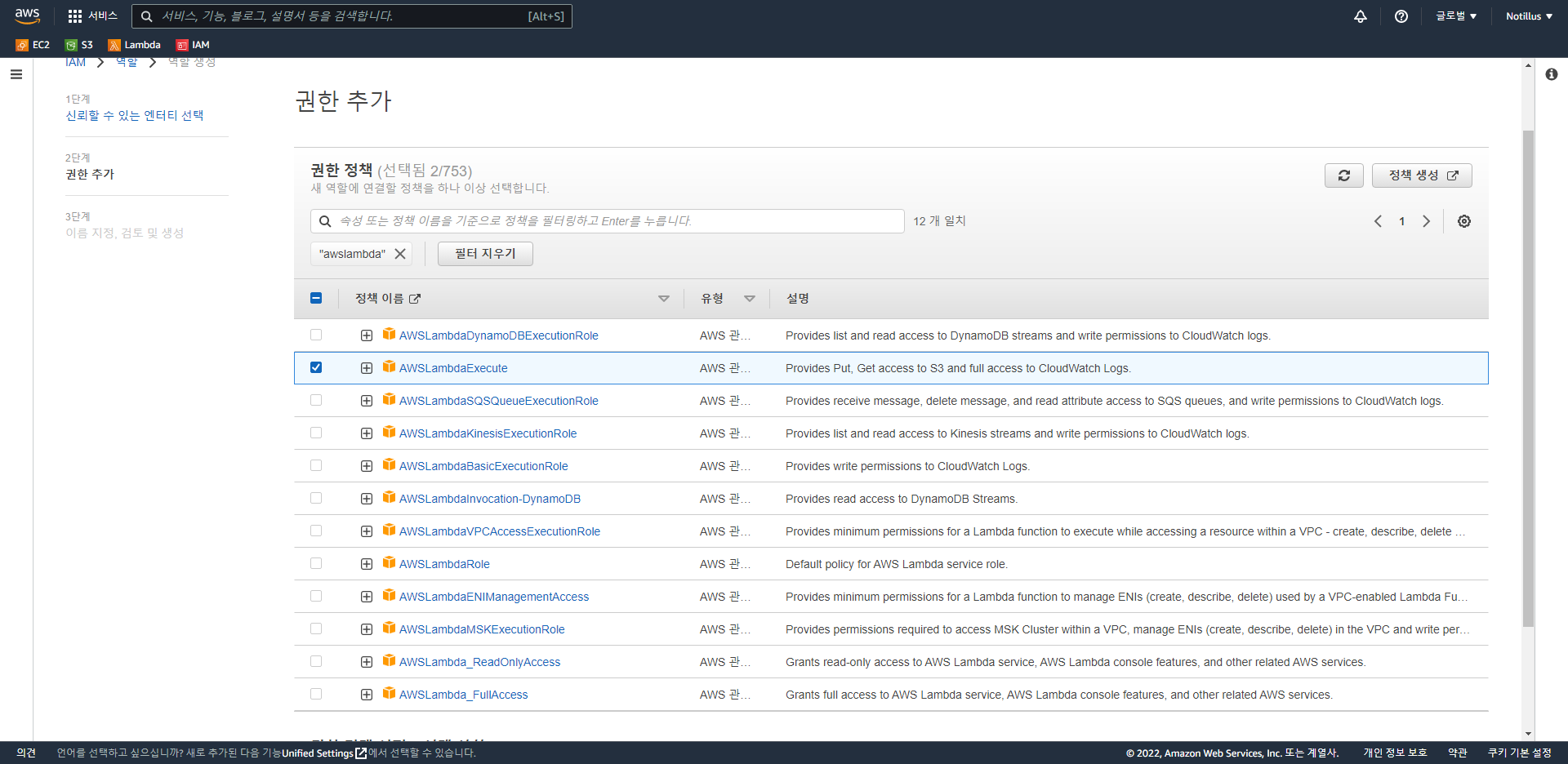Image resolution: width=1568 pixels, height=764 pixels.
Task: Click the page vertical scrollbar thumb
Action: pyautogui.click(x=1528, y=379)
